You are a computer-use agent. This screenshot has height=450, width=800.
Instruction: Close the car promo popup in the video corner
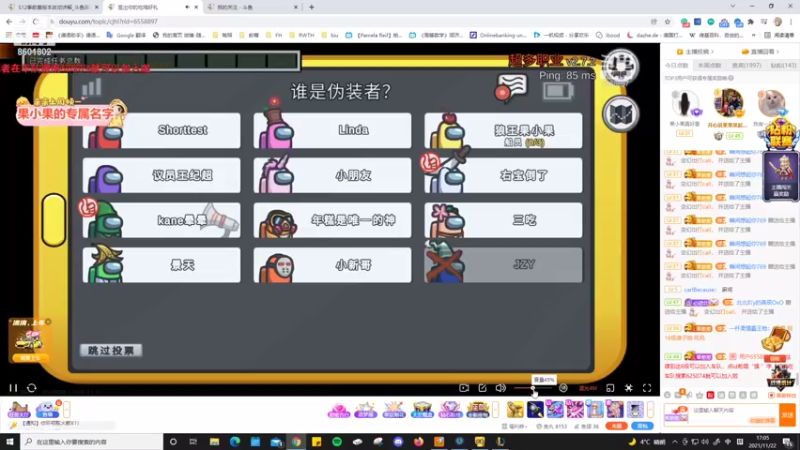point(48,322)
